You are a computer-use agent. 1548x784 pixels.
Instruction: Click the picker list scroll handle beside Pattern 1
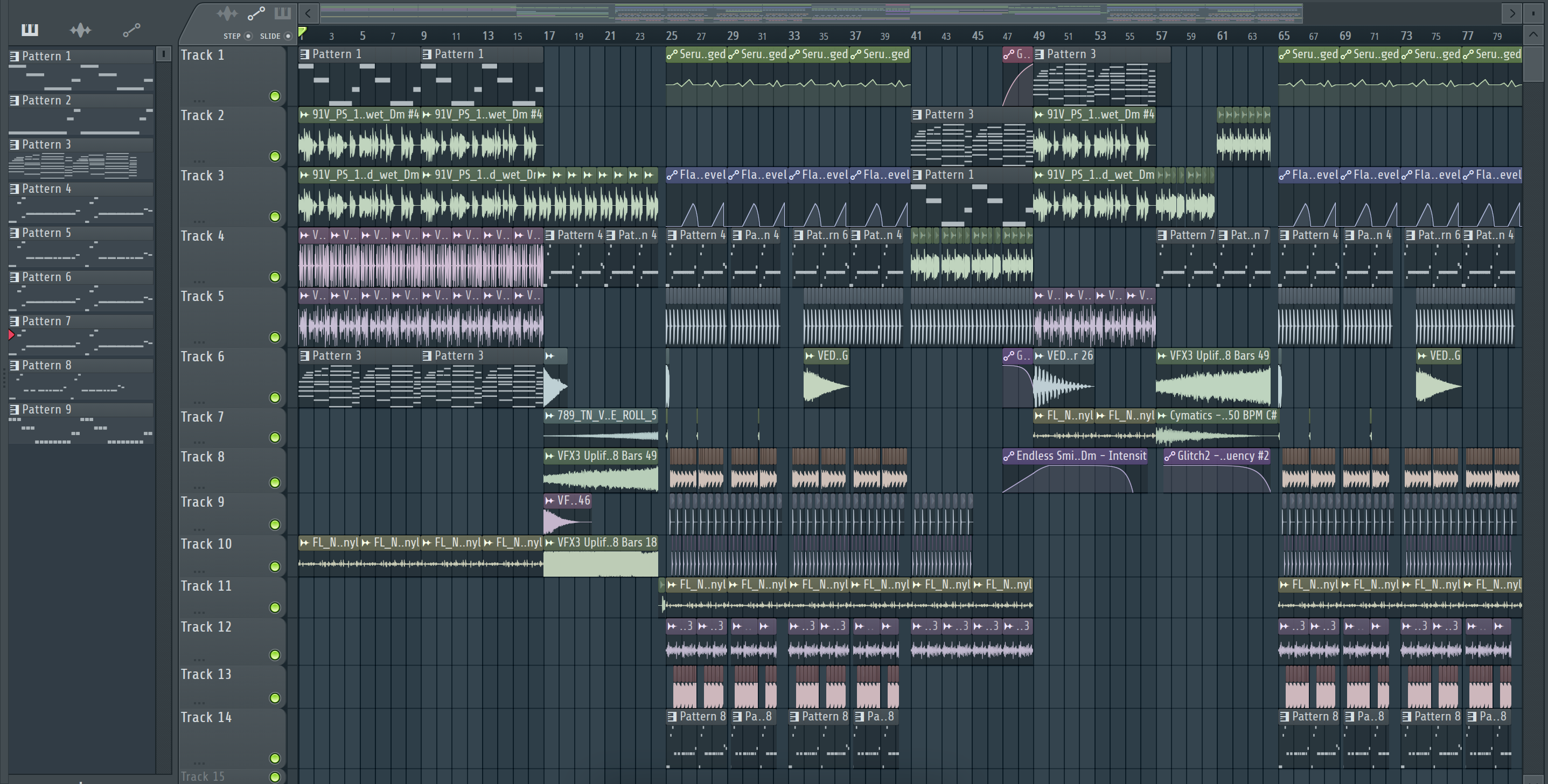pyautogui.click(x=163, y=54)
